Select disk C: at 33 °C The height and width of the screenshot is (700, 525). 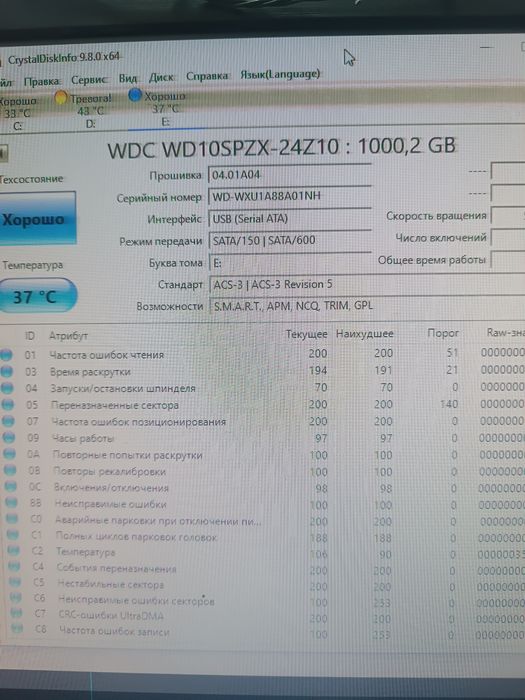pyautogui.click(x=19, y=113)
